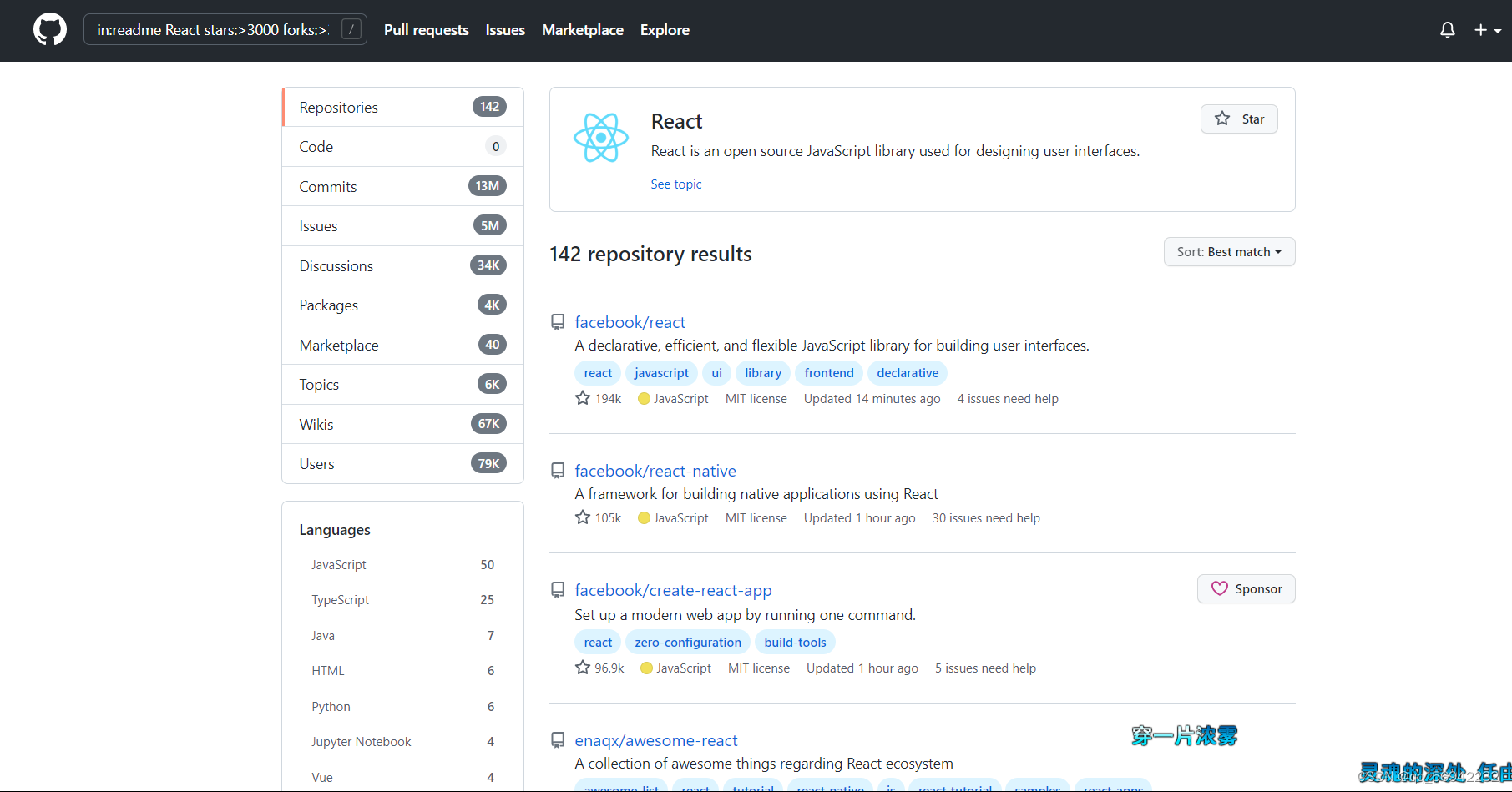Filter results by TypeScript language
The width and height of the screenshot is (1512, 792).
click(402, 600)
